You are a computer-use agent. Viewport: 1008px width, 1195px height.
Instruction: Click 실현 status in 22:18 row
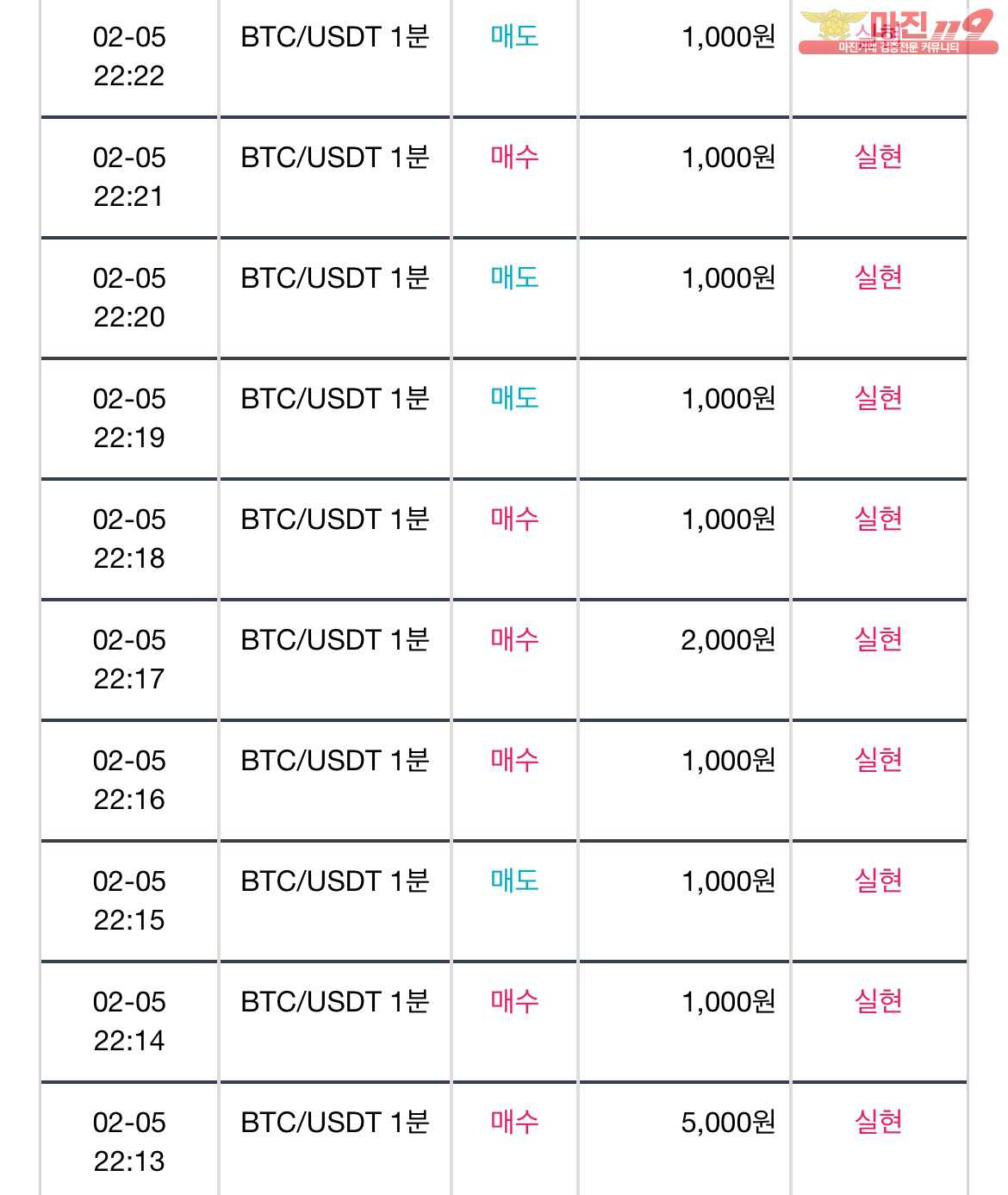point(878,519)
